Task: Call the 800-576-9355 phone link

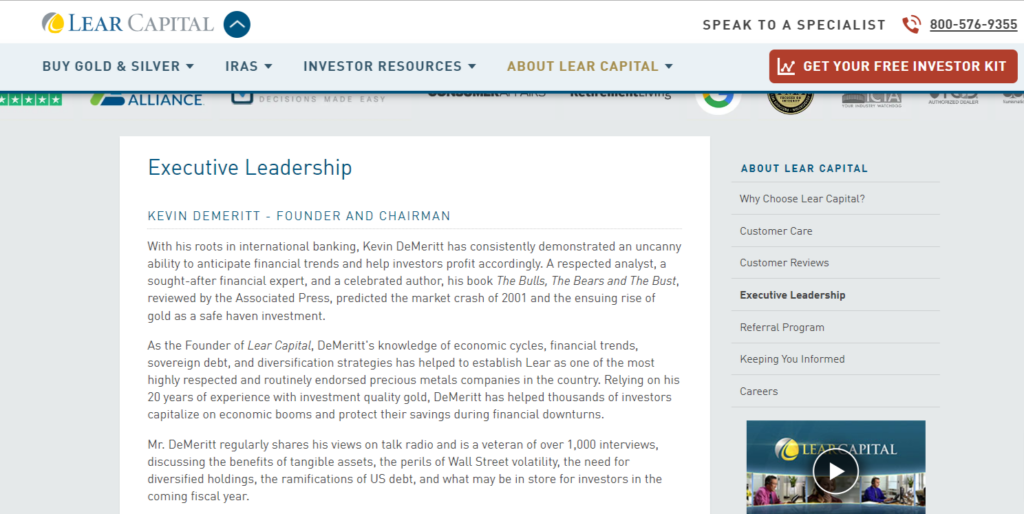Action: [973, 25]
